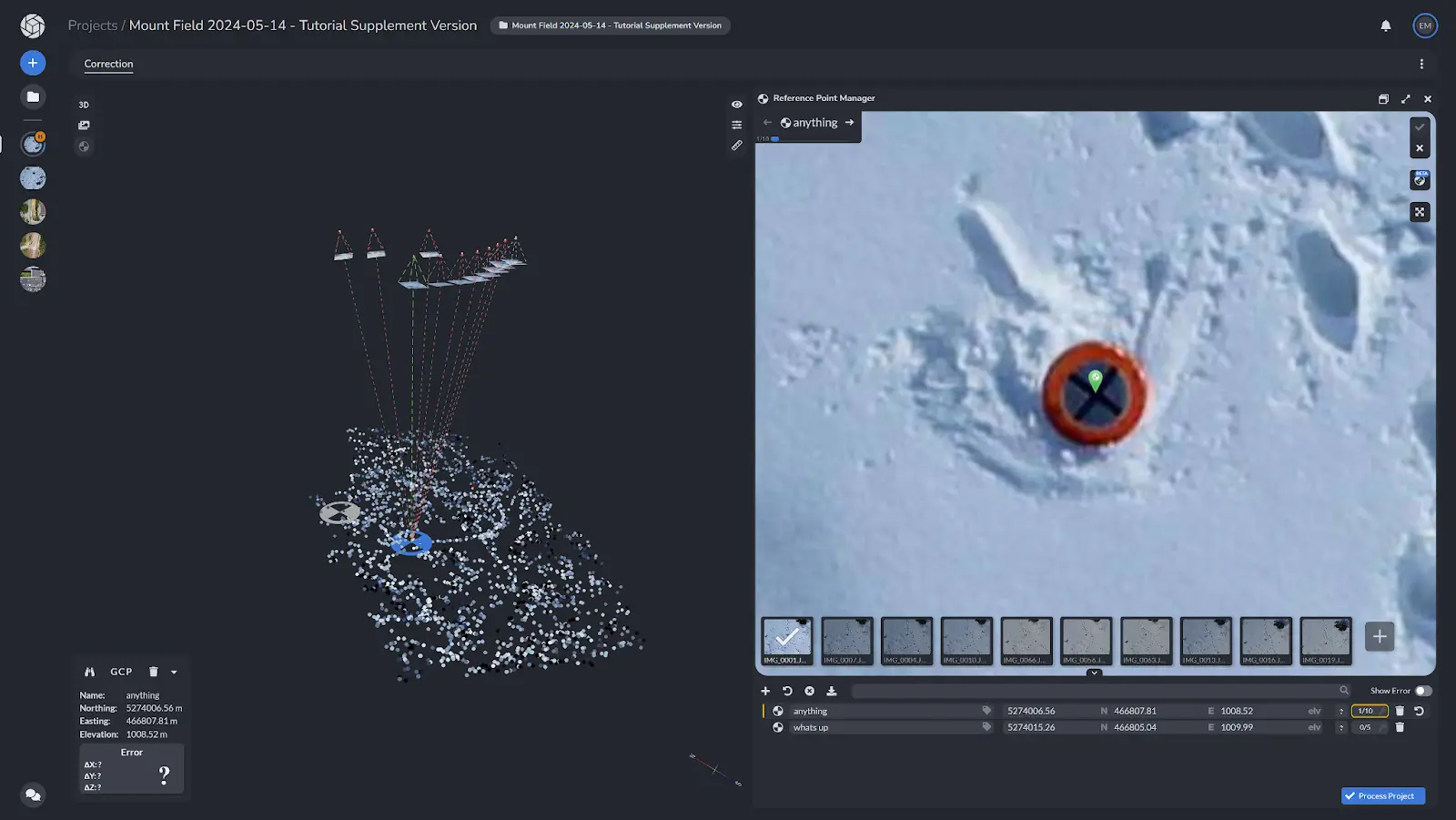Select the measurement ruler tool
Image resolution: width=1456 pixels, height=820 pixels.
click(x=736, y=146)
